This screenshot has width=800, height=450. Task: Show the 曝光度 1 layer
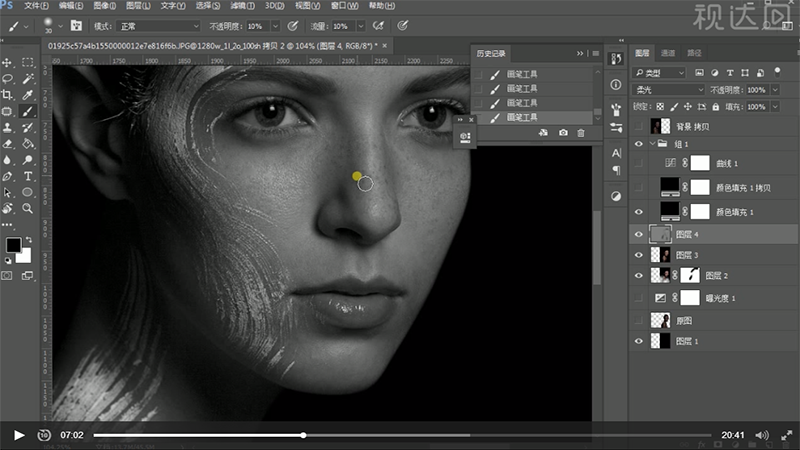tap(638, 298)
